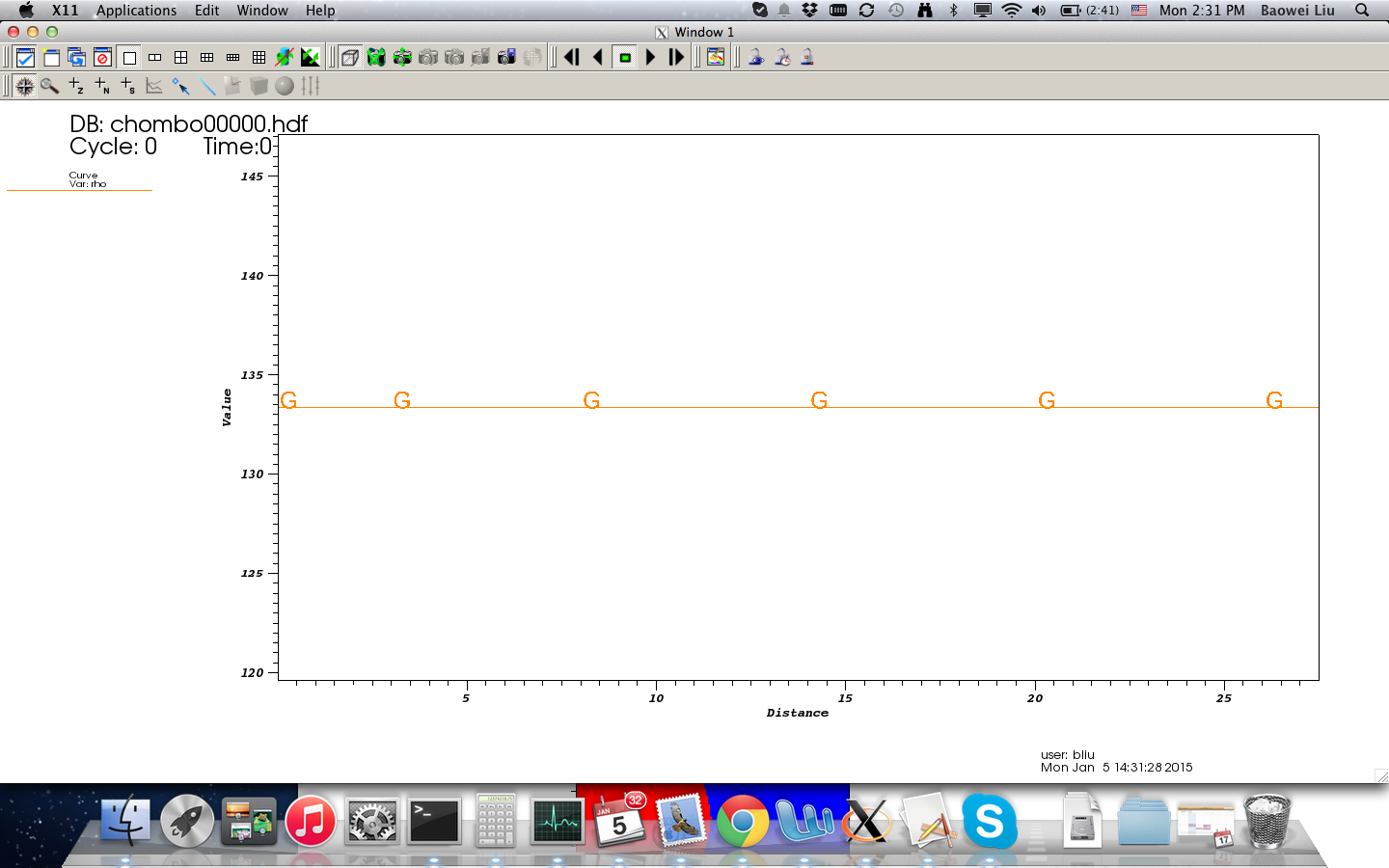
Task: Click the Spotlight search icon
Action: [x=1362, y=11]
